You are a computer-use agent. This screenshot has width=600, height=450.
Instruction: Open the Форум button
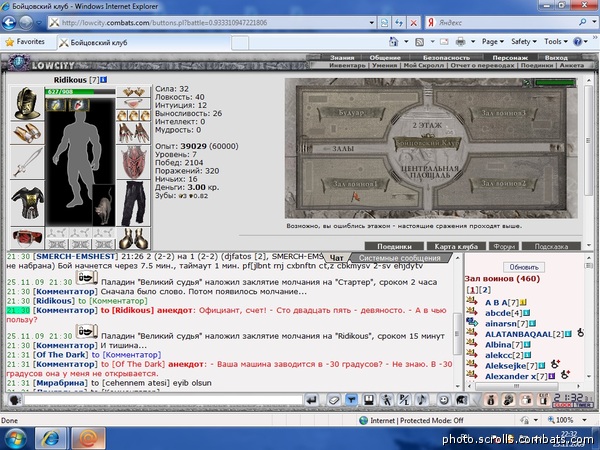(504, 246)
